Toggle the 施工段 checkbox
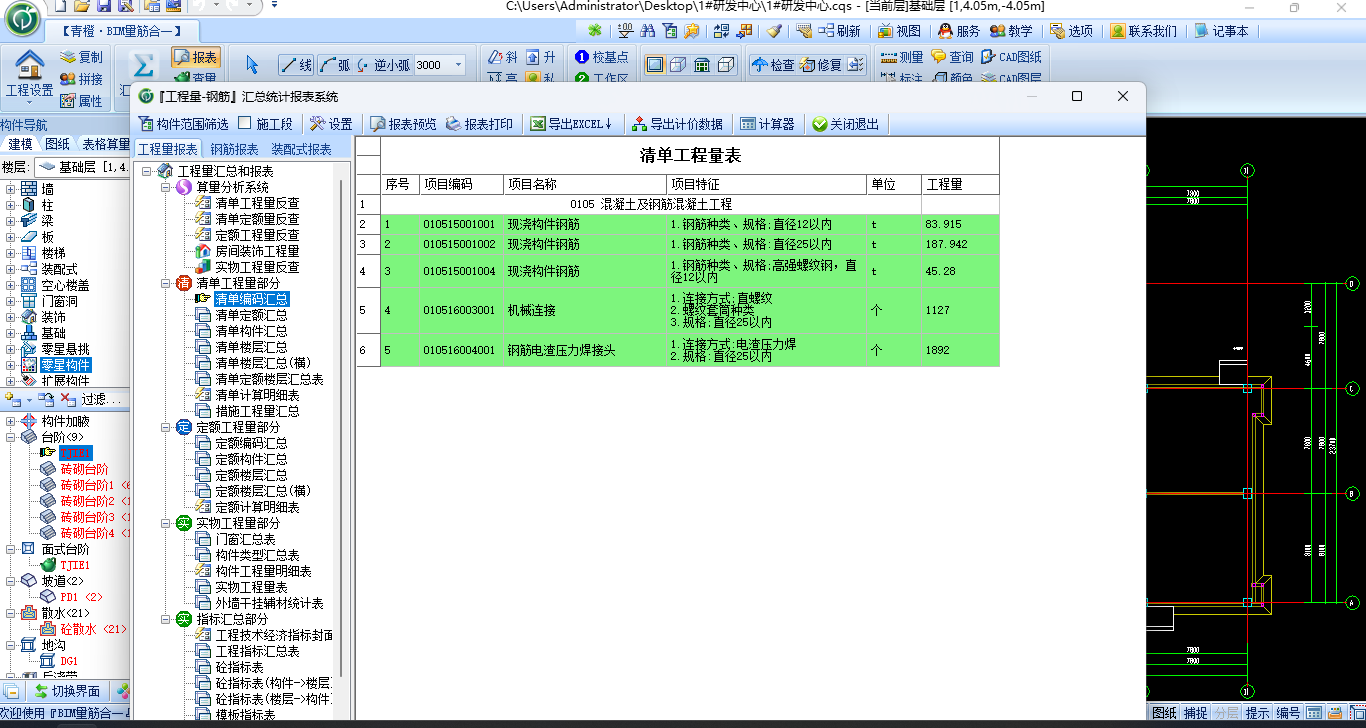1366x728 pixels. (x=245, y=124)
